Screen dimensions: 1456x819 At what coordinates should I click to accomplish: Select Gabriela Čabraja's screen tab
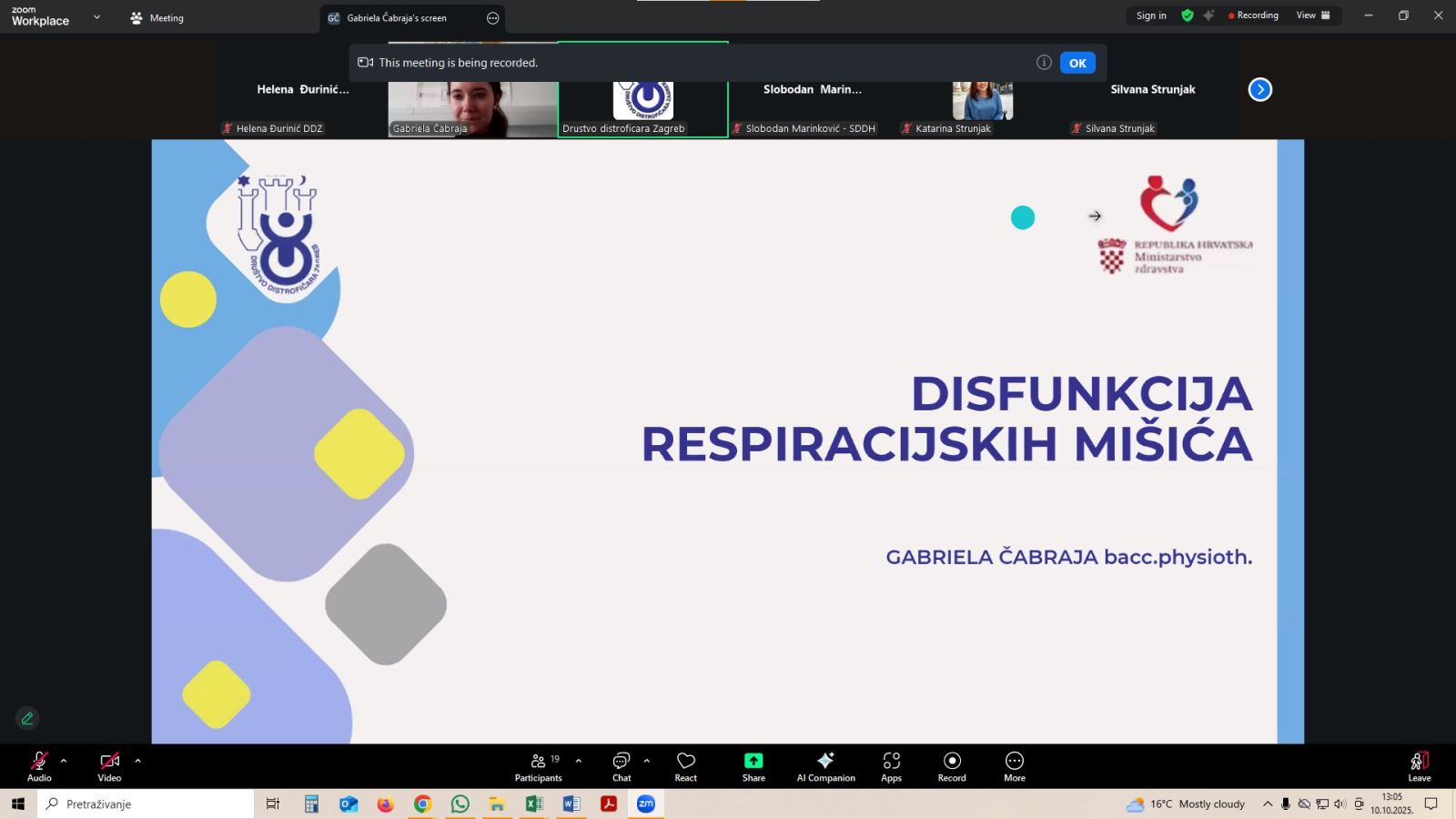point(397,18)
